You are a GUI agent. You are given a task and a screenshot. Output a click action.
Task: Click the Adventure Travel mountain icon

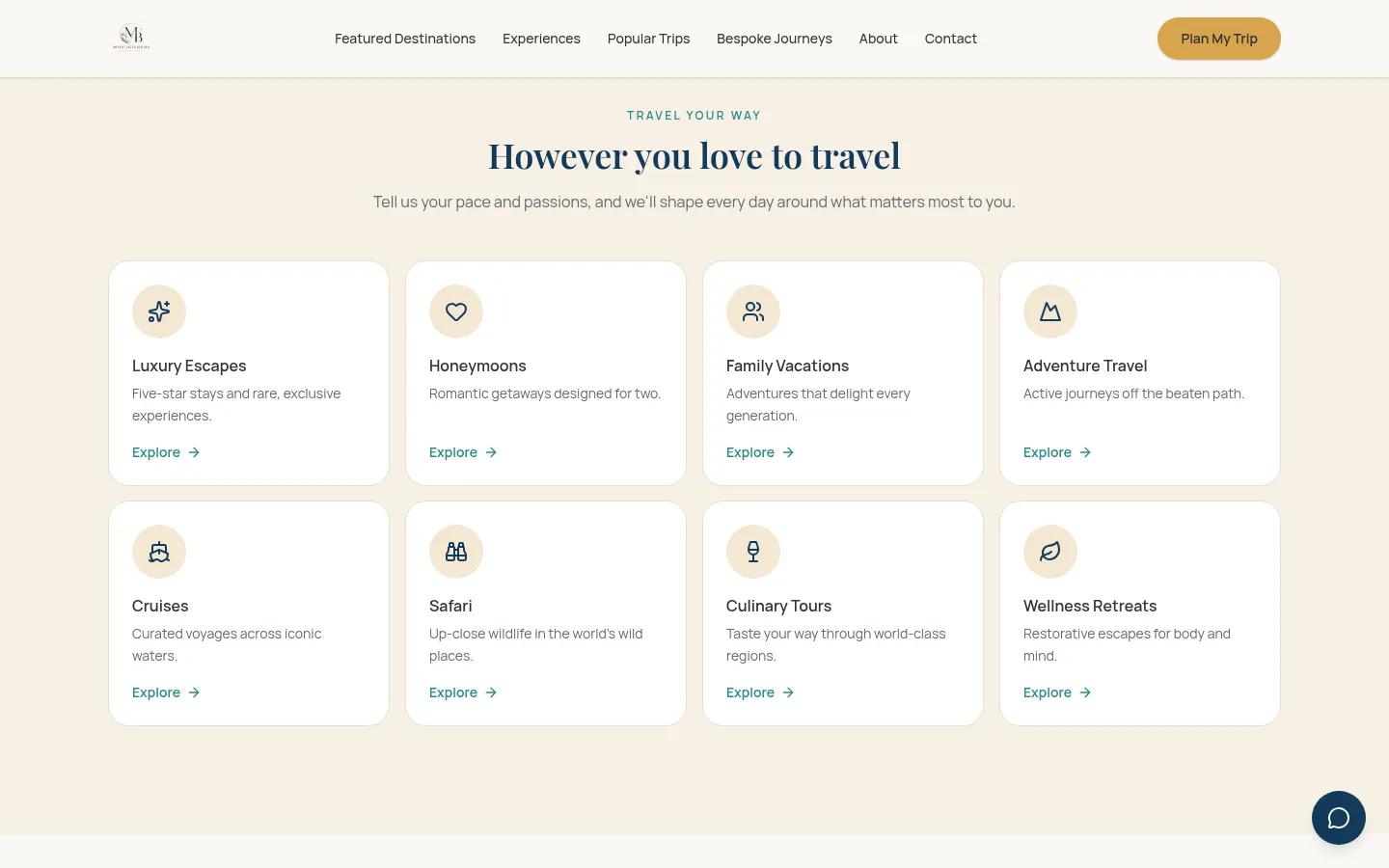pyautogui.click(x=1050, y=312)
